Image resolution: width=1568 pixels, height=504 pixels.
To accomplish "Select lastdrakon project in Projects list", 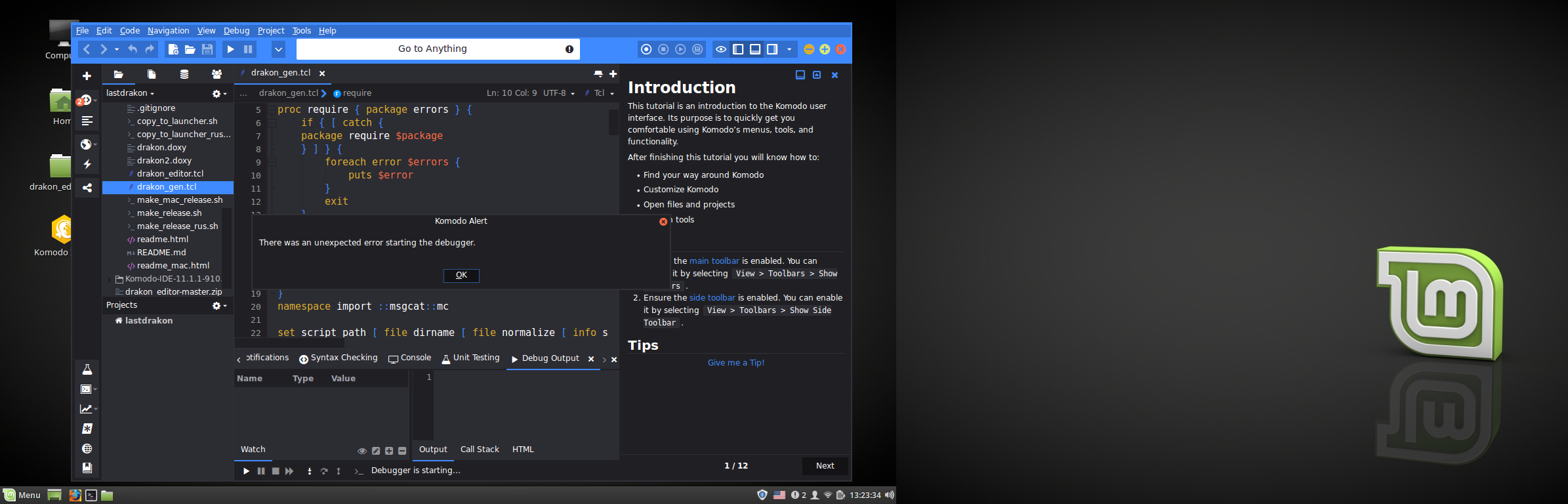I will pyautogui.click(x=148, y=321).
